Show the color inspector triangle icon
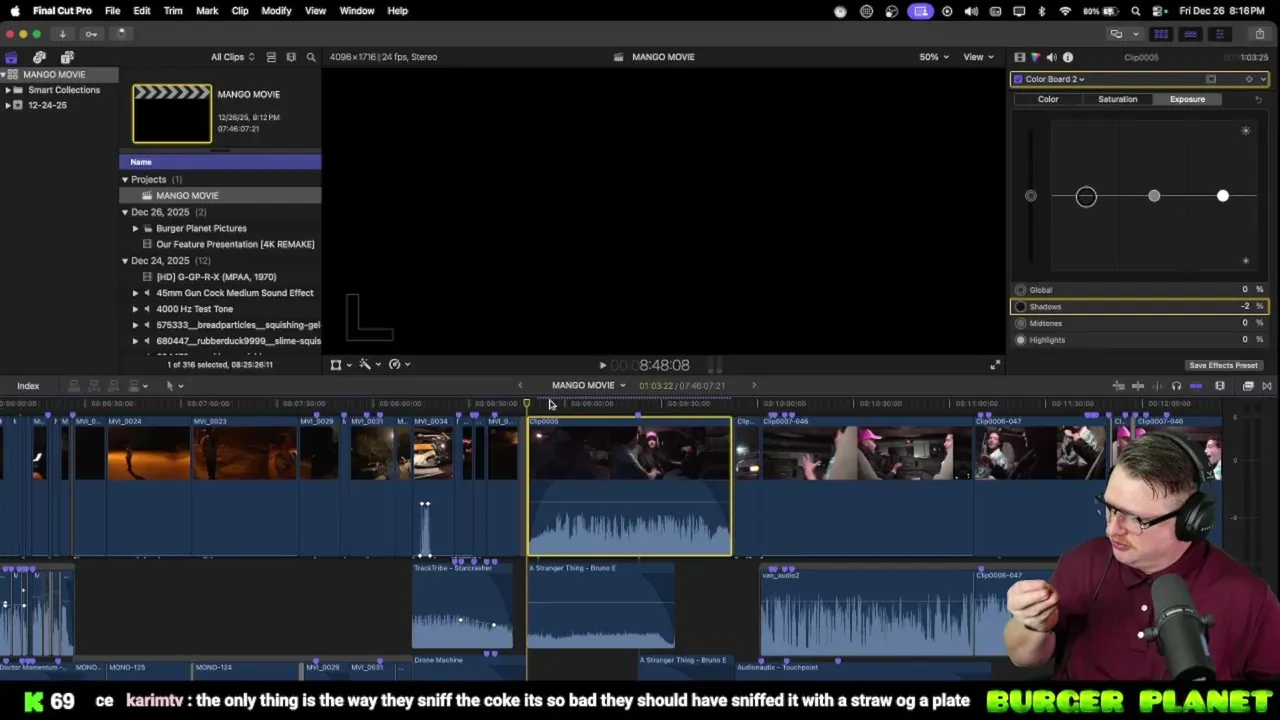The image size is (1280, 720). [x=1035, y=57]
